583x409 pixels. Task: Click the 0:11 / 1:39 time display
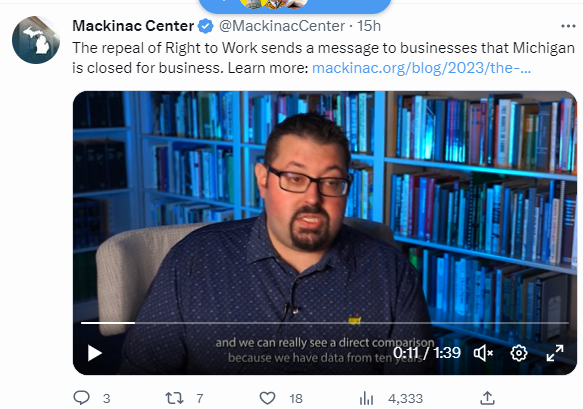[x=427, y=352]
